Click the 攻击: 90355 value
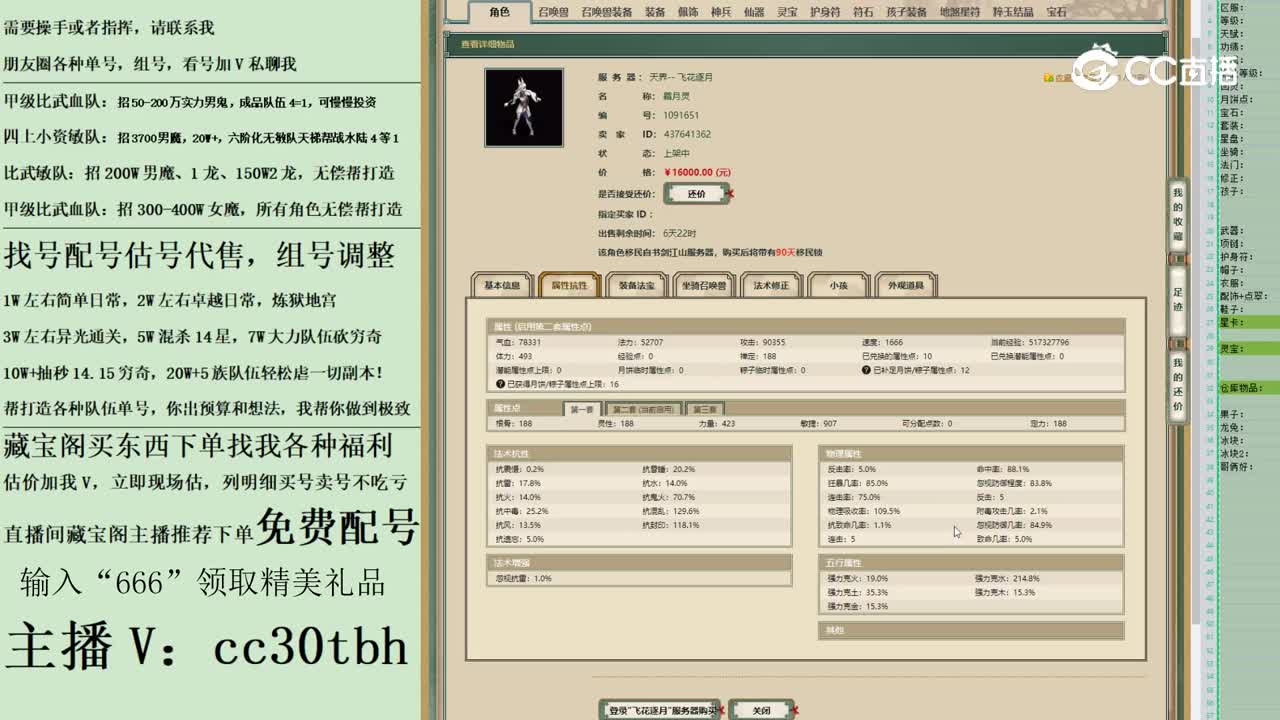1280x720 pixels. 762,342
